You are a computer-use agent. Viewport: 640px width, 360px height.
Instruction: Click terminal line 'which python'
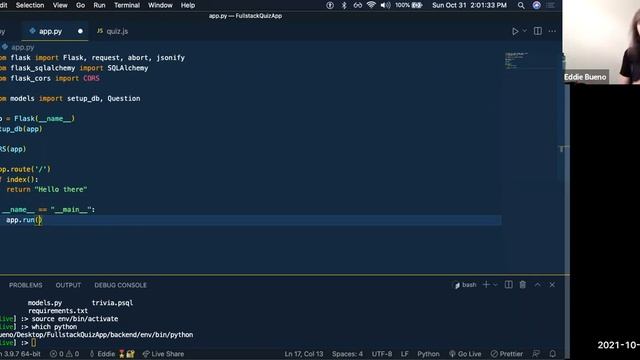pyautogui.click(x=54, y=327)
